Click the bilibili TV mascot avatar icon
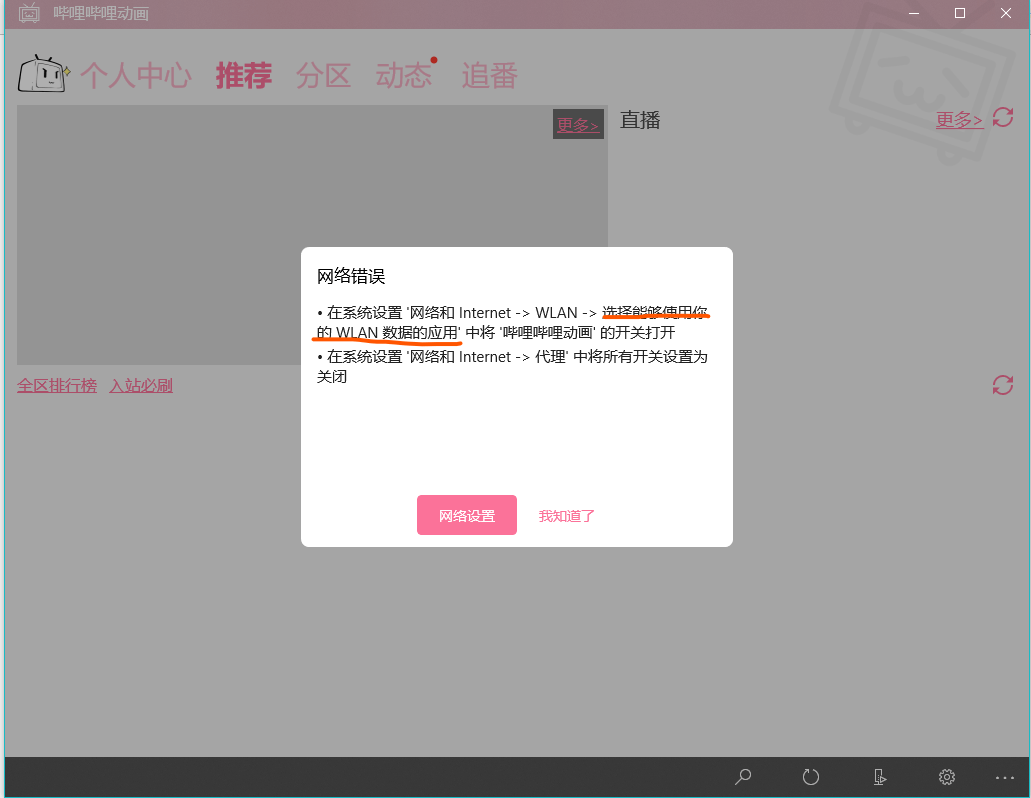 43,74
